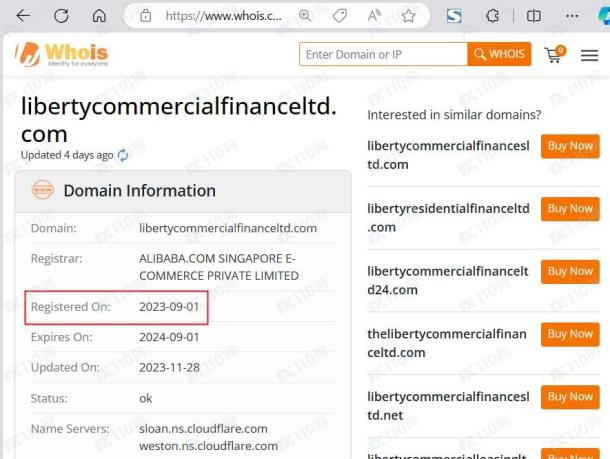Click name server weston.ns.cloudflare.com
Screen dimensions: 610x459
coord(209,446)
